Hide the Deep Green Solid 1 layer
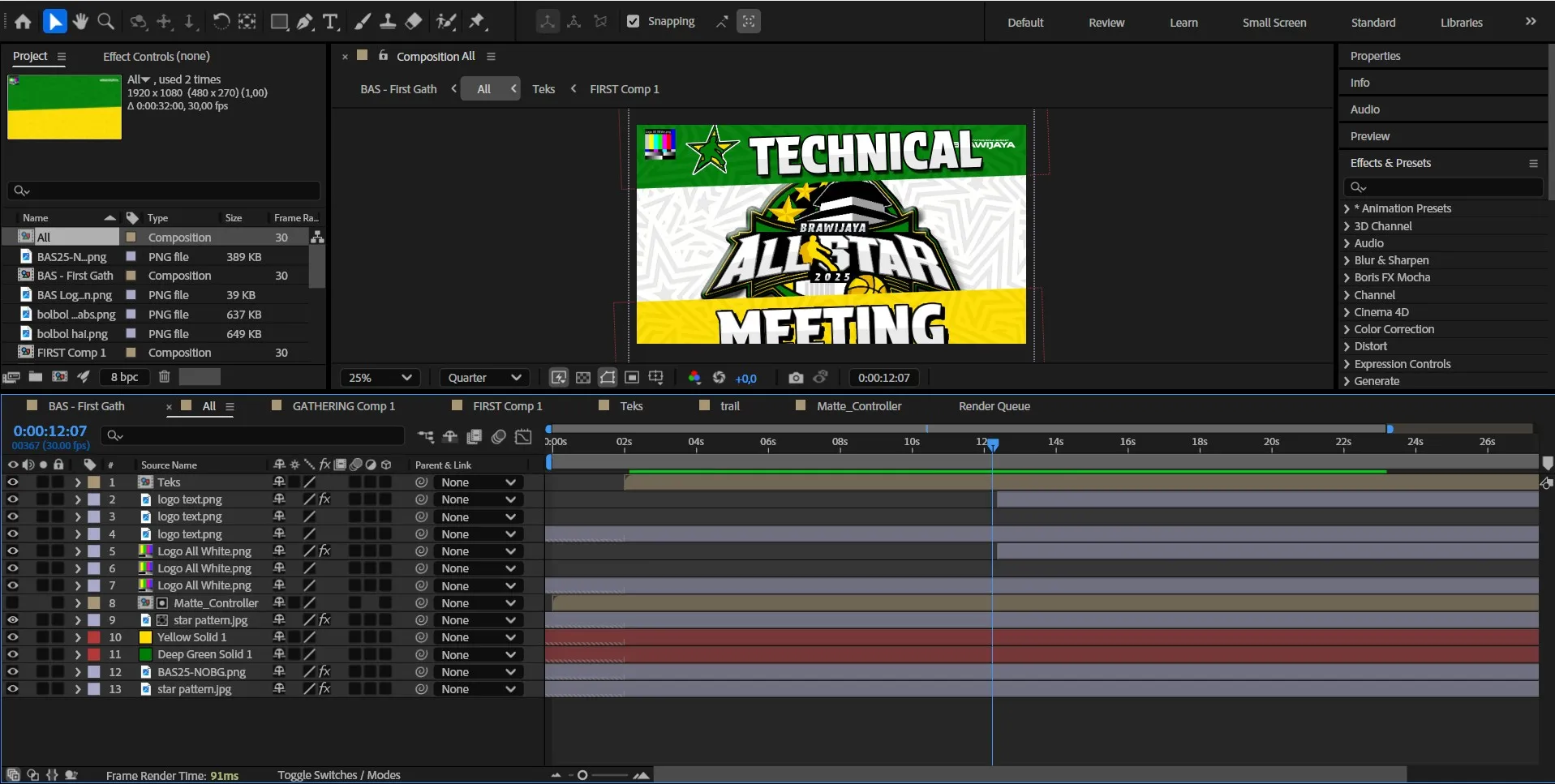The width and height of the screenshot is (1555, 784). pos(13,654)
